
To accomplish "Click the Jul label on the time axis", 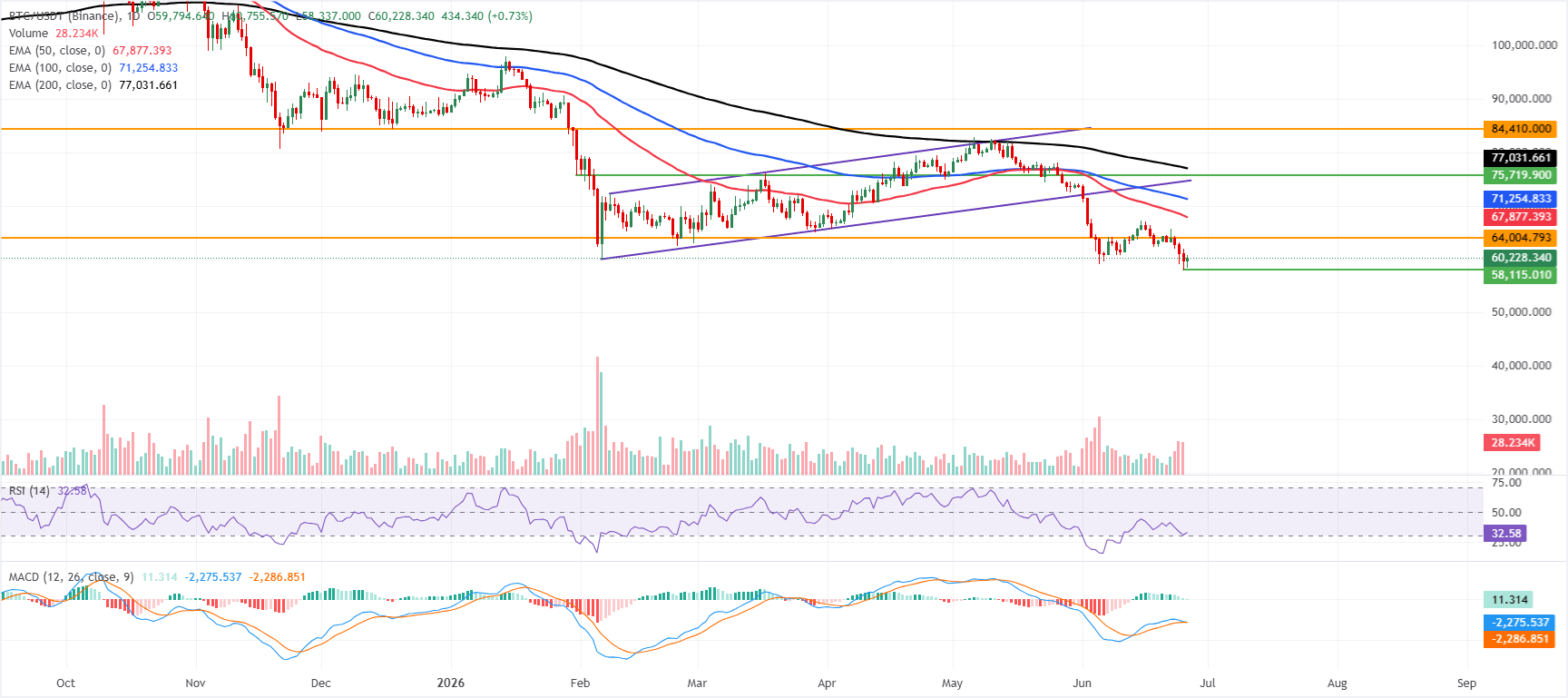I will [x=1208, y=683].
